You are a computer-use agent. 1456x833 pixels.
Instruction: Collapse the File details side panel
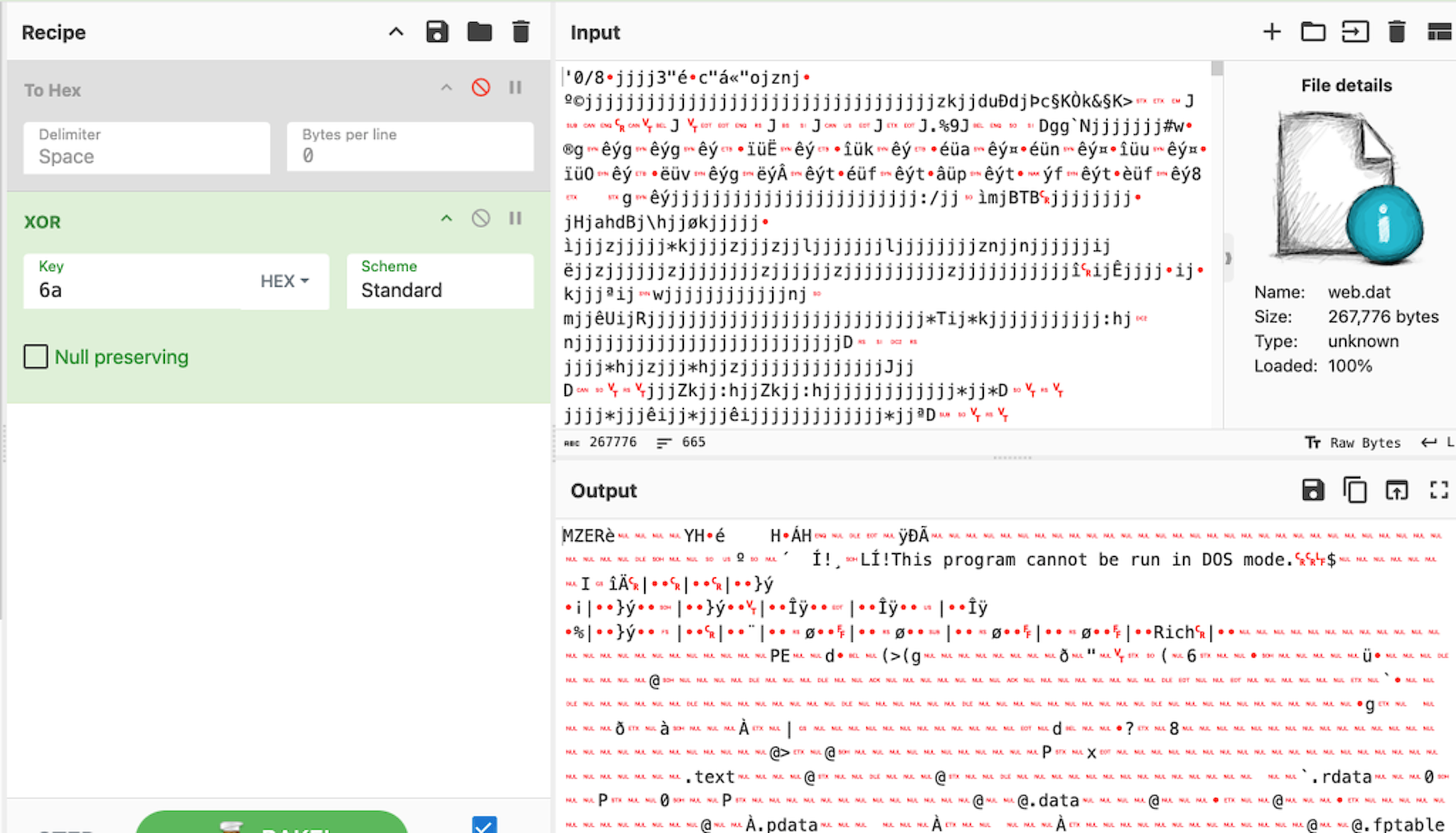pos(1228,258)
